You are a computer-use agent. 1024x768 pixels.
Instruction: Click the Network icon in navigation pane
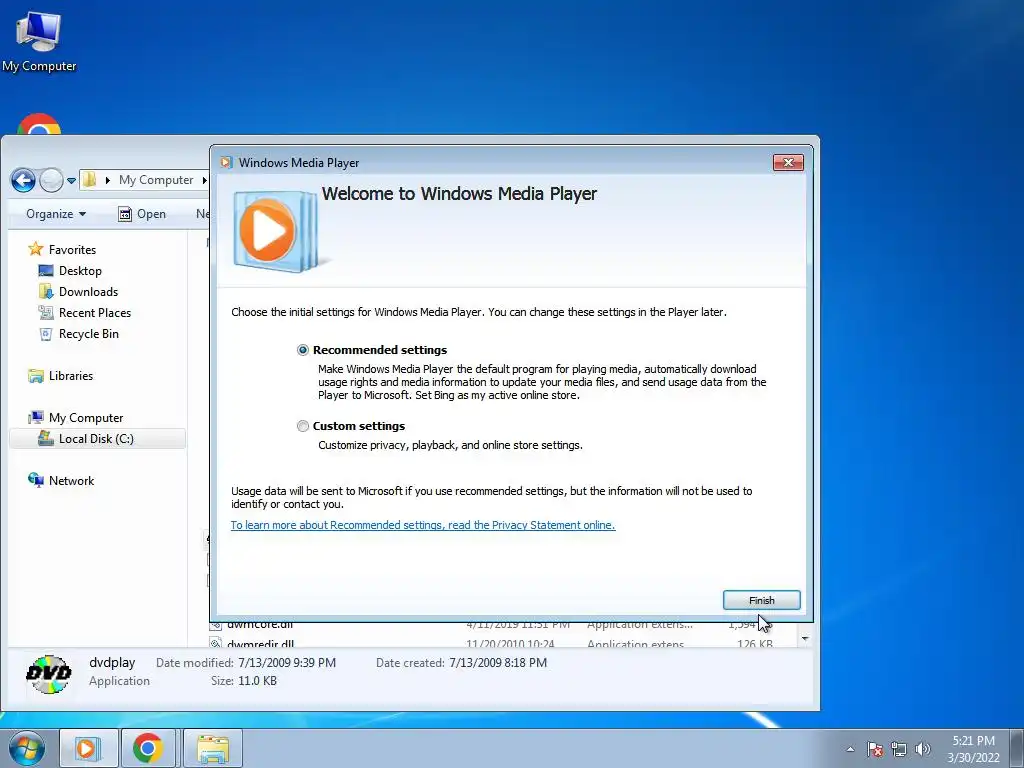(35, 480)
